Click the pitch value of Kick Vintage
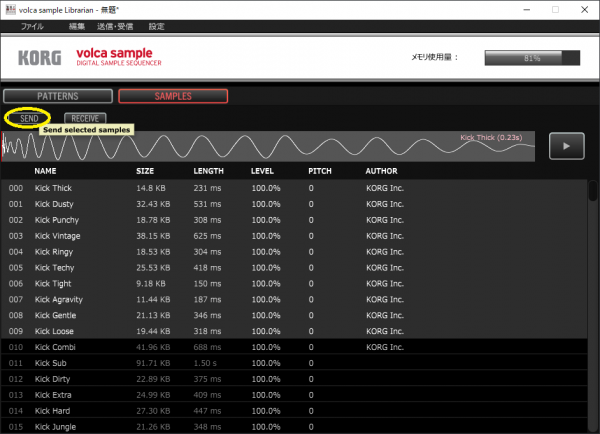 (311, 236)
